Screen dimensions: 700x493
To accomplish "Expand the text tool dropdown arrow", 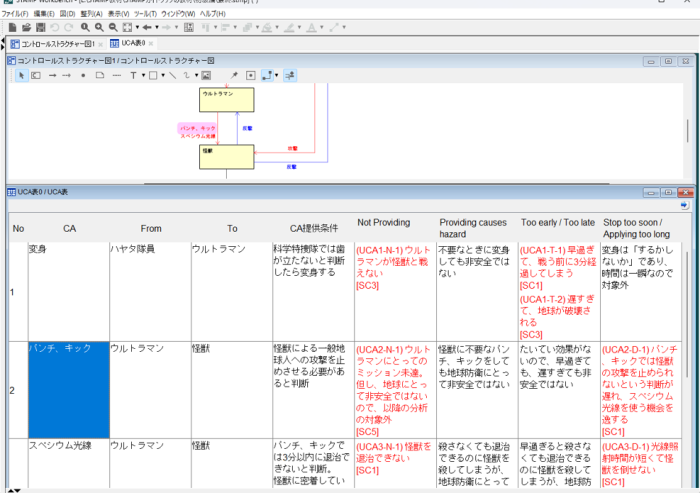I will click(143, 75).
